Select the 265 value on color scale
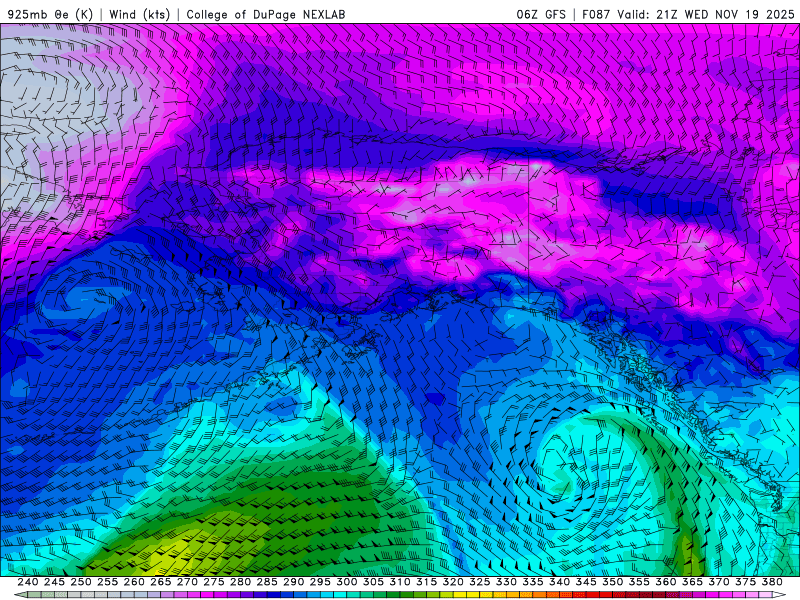Screen dimensions: 800x600 [x=160, y=582]
